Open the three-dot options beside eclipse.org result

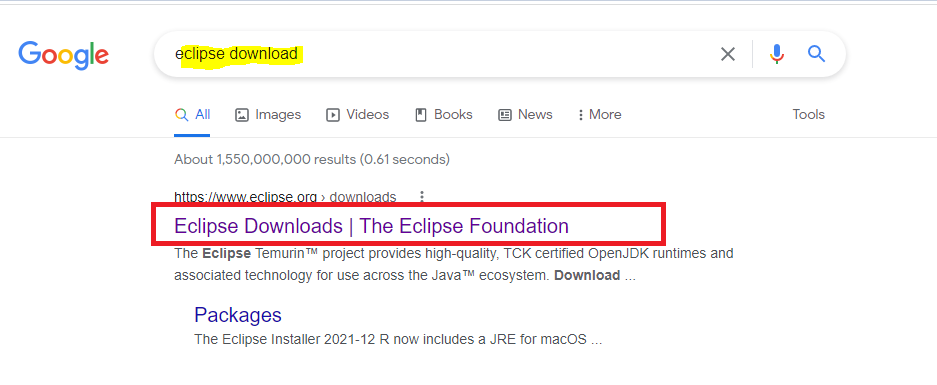click(x=422, y=197)
